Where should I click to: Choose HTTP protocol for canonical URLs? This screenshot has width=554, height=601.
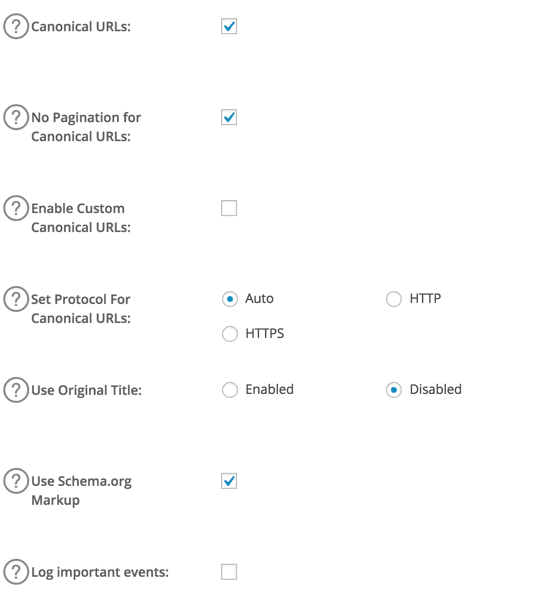(394, 299)
